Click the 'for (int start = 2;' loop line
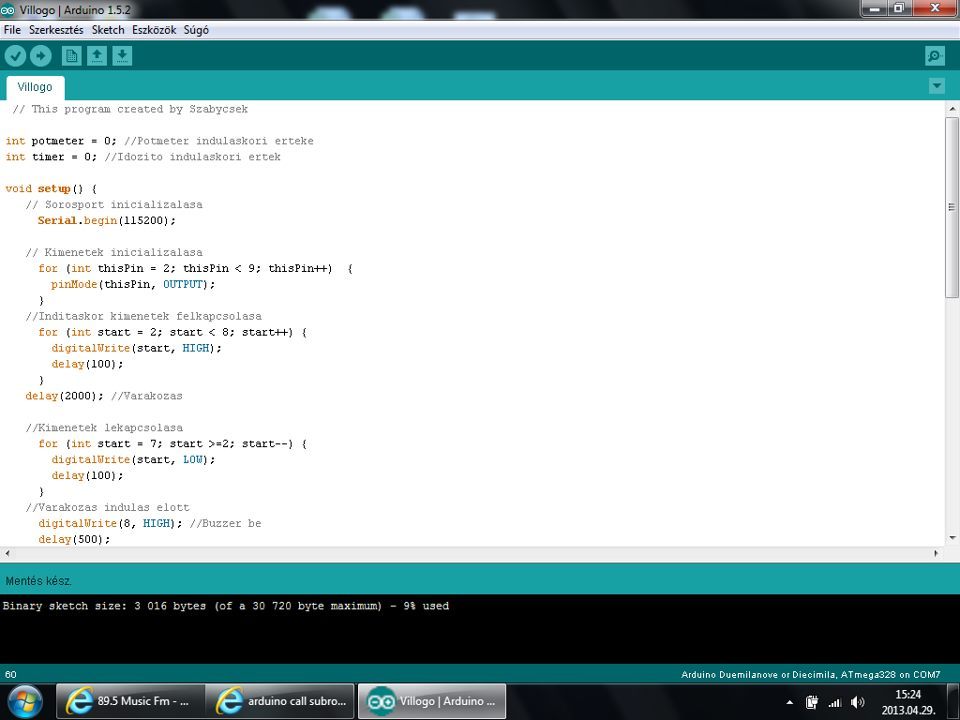The height and width of the screenshot is (720, 960). click(173, 332)
